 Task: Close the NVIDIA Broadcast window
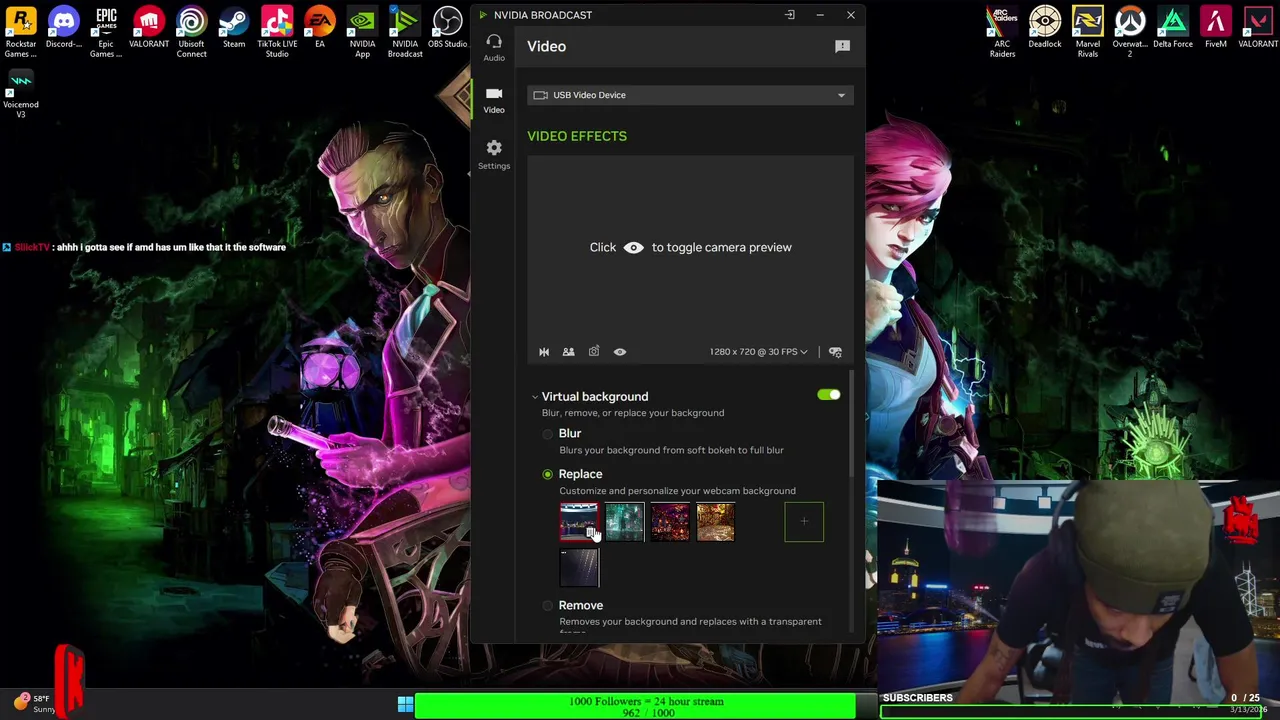pyautogui.click(x=851, y=15)
